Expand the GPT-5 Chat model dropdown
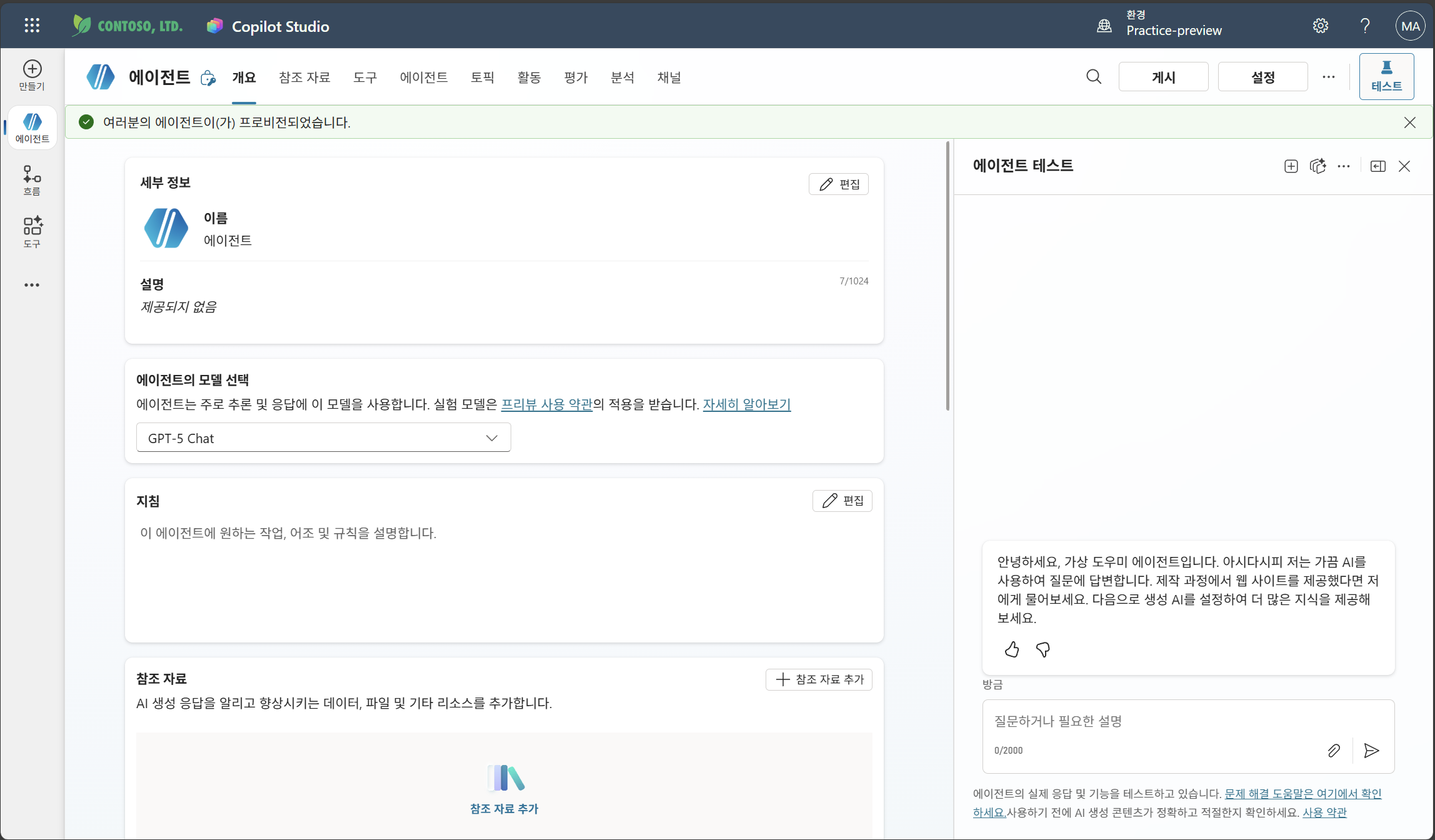Image resolution: width=1435 pixels, height=840 pixels. tap(323, 437)
